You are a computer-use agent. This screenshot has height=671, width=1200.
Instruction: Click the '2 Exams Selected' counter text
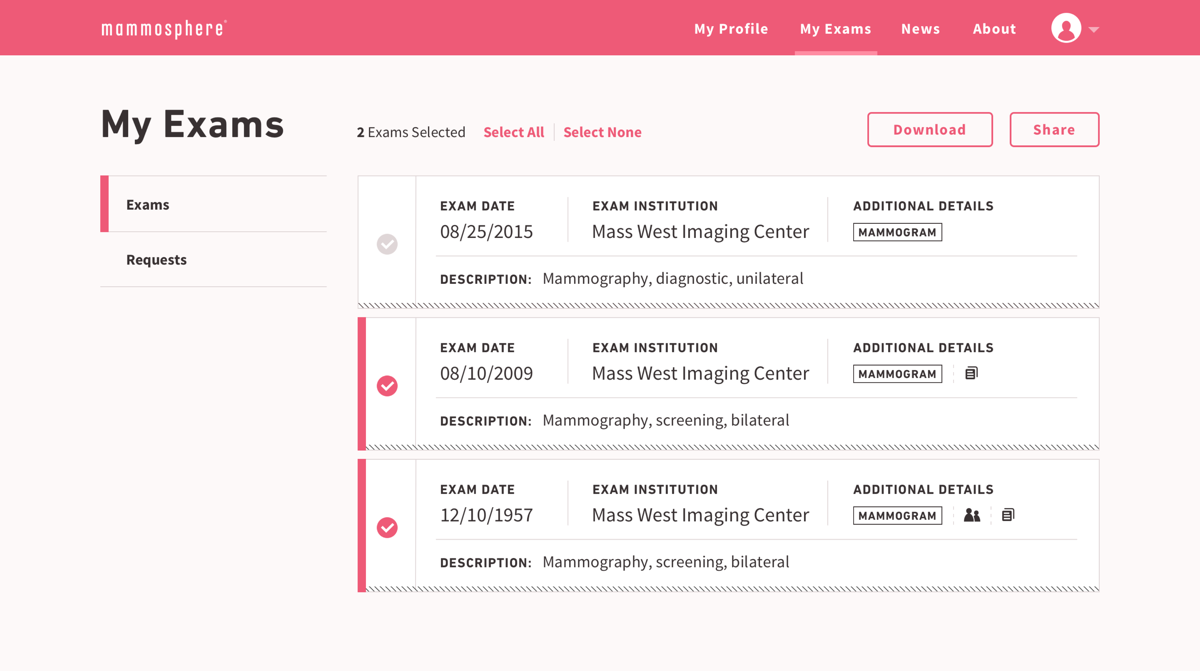411,132
